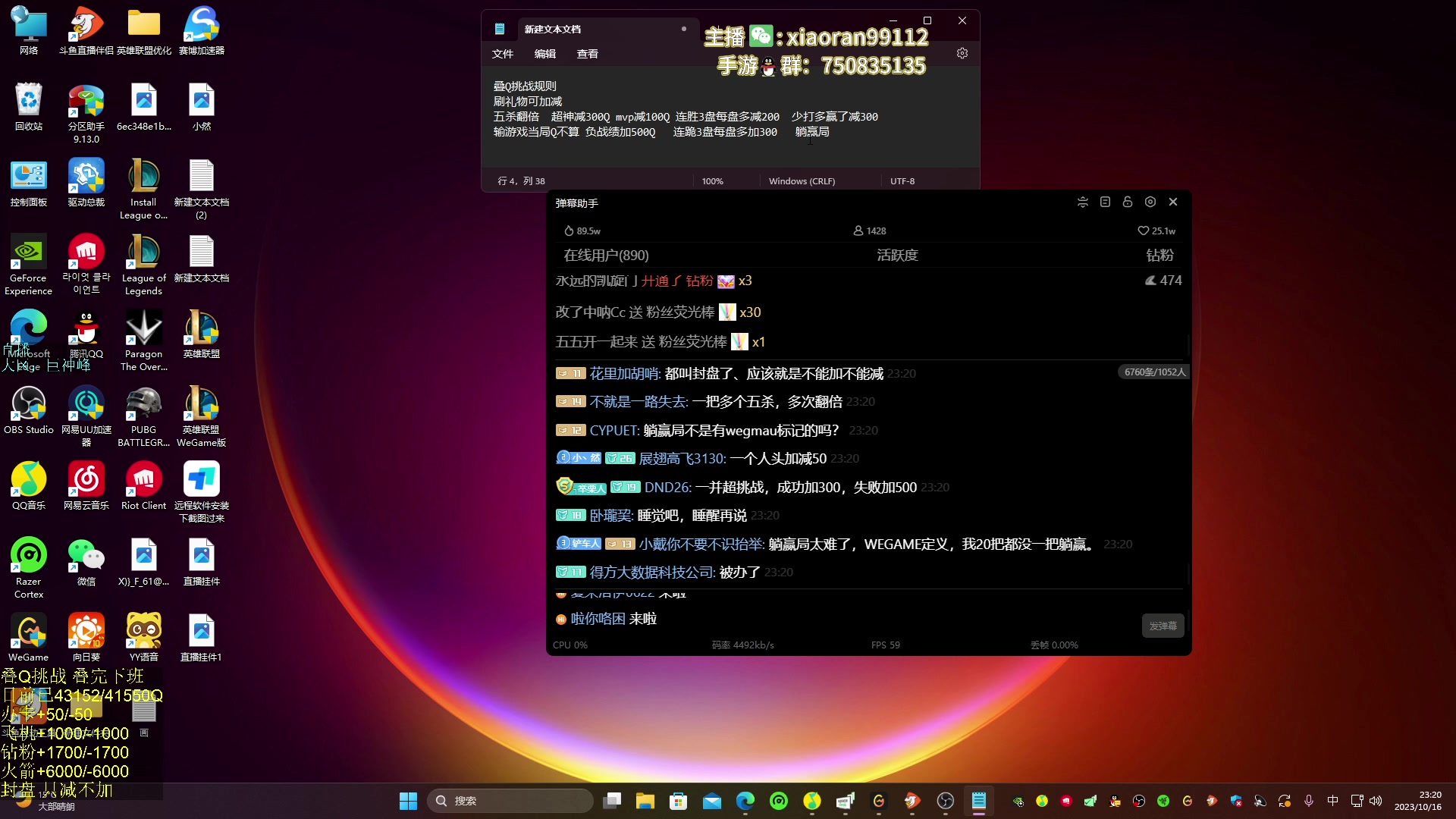This screenshot has width=1456, height=819.
Task: Open the 腾讯QQ desktop shortcut
Action: (86, 334)
